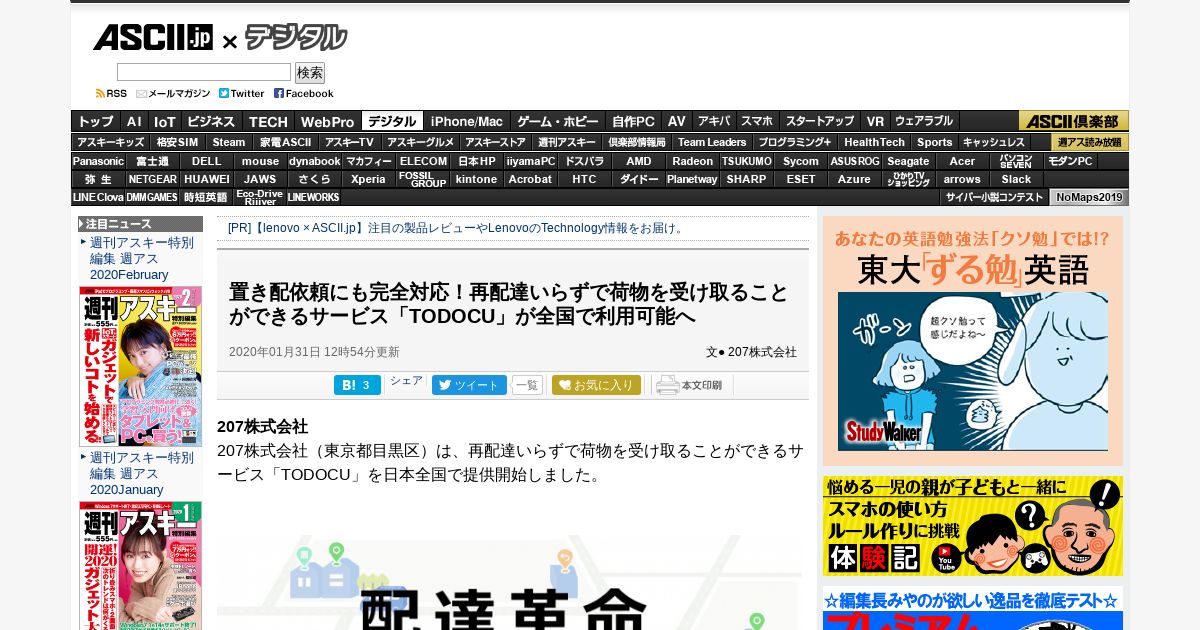Add article to お気に入り favorites
This screenshot has width=1200, height=630.
pyautogui.click(x=596, y=385)
